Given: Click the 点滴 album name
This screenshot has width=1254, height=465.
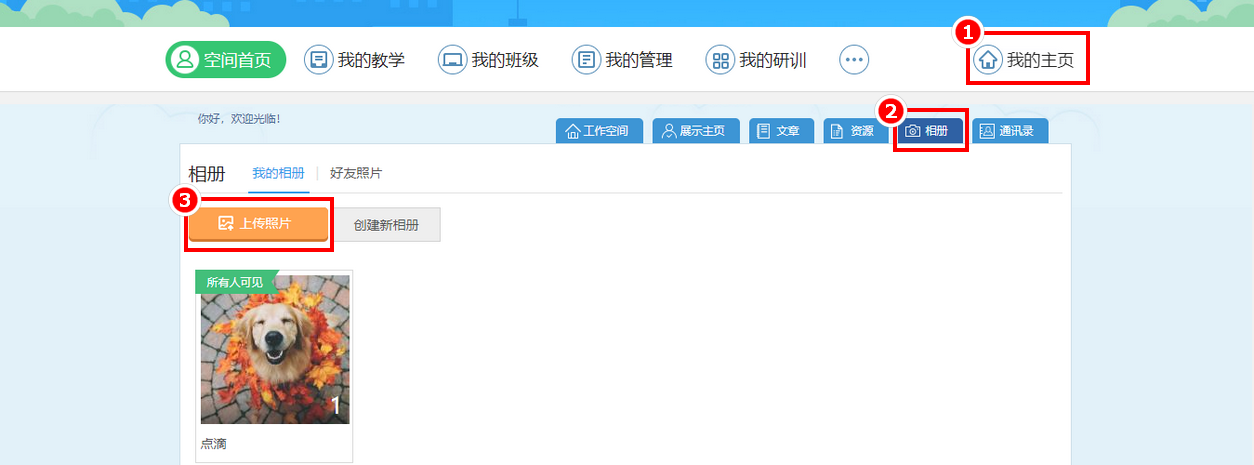Looking at the screenshot, I should point(214,443).
